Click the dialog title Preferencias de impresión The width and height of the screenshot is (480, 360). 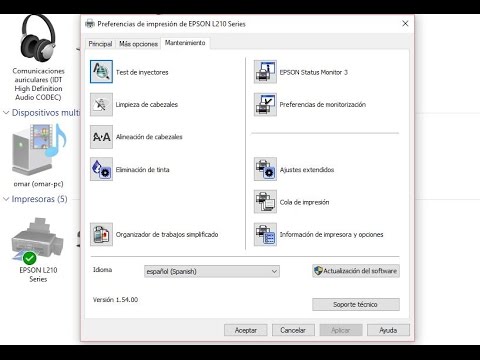click(x=171, y=24)
